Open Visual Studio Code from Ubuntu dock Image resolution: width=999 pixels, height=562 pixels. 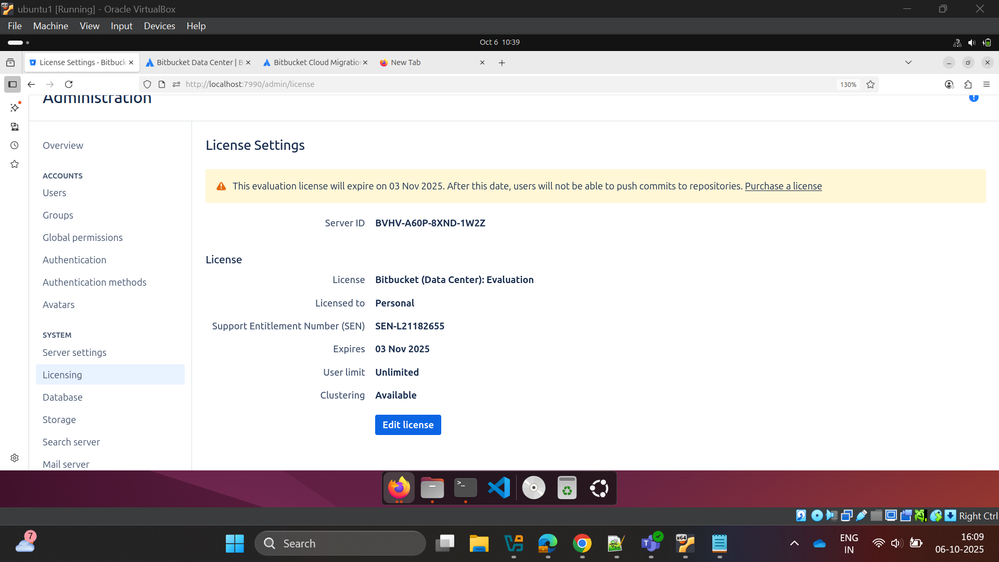pos(499,488)
